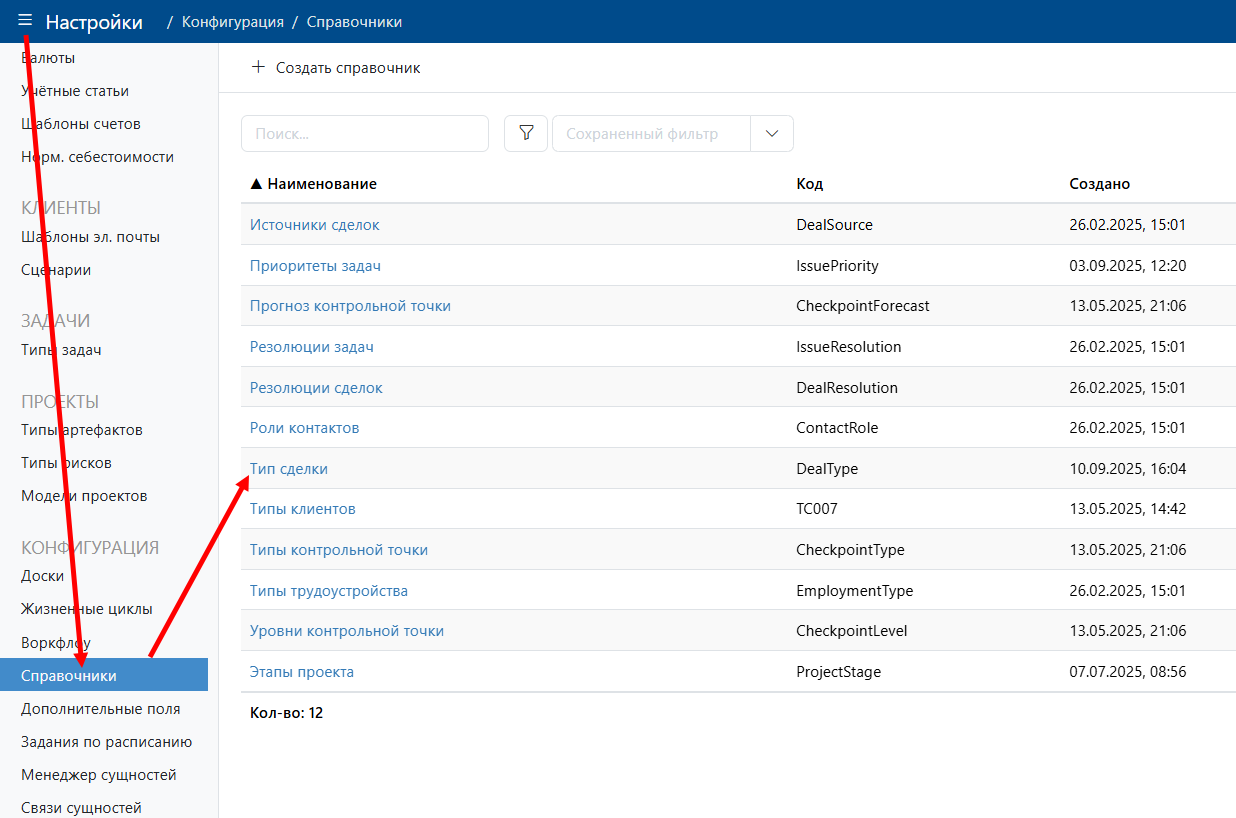The height and width of the screenshot is (818, 1236).
Task: Select Задания по расписанию in sidebar
Action: click(x=107, y=742)
